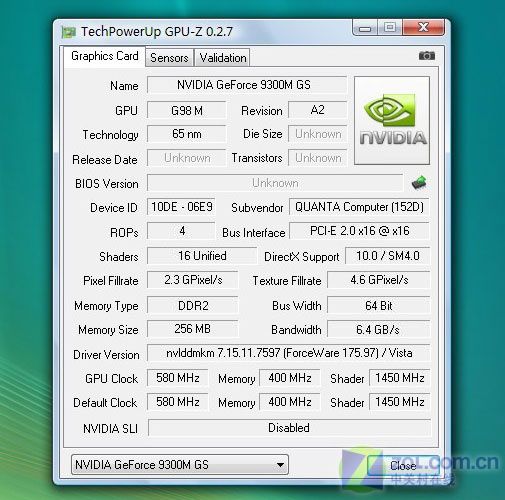The image size is (505, 500).
Task: Click Pixel Fillrate value 2.3 GPixel/s
Action: click(193, 280)
